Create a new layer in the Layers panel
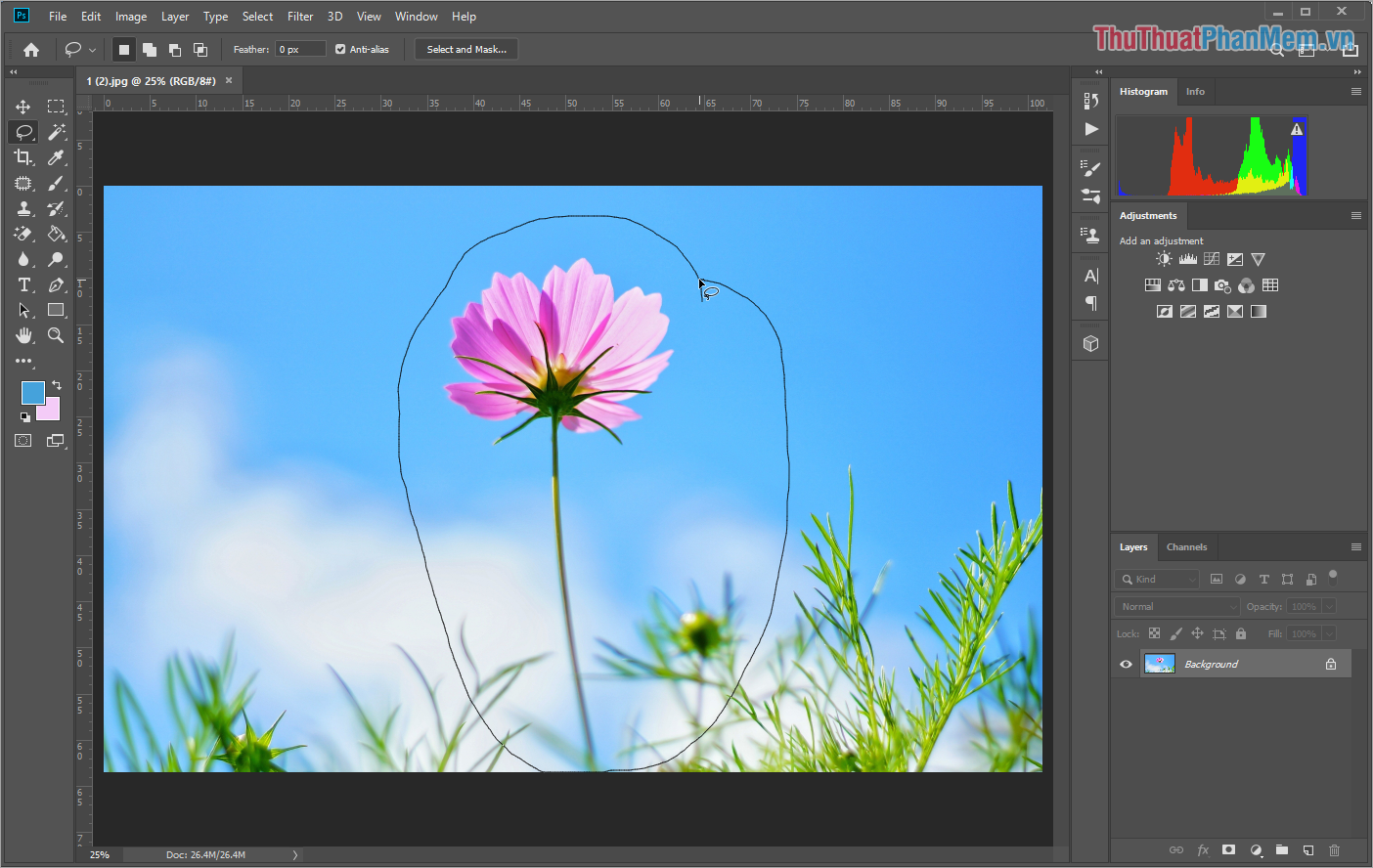1373x868 pixels. click(x=1308, y=850)
